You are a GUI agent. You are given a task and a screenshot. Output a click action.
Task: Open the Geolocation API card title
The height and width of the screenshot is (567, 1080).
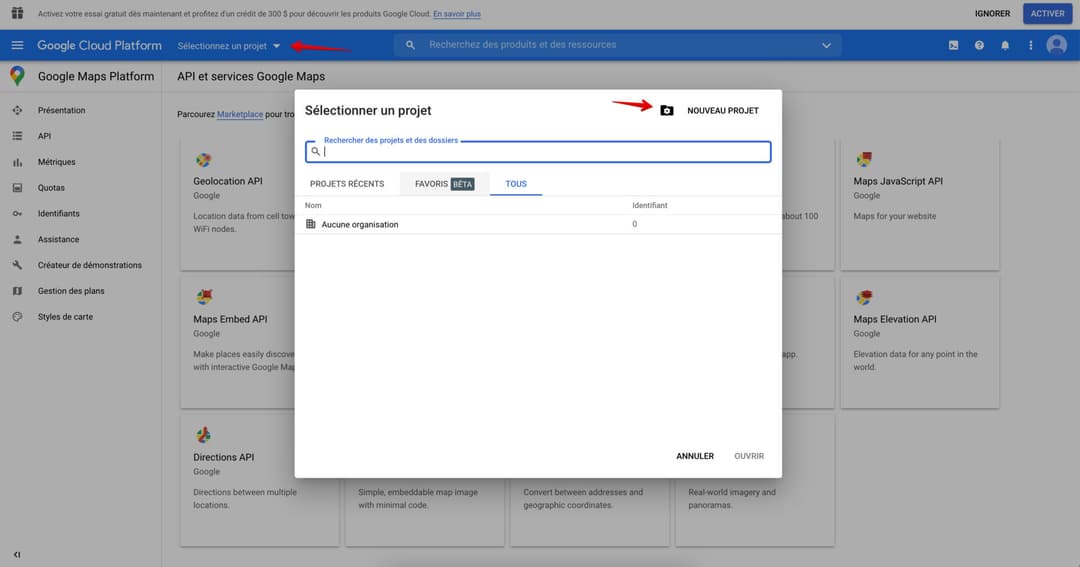pyautogui.click(x=227, y=181)
